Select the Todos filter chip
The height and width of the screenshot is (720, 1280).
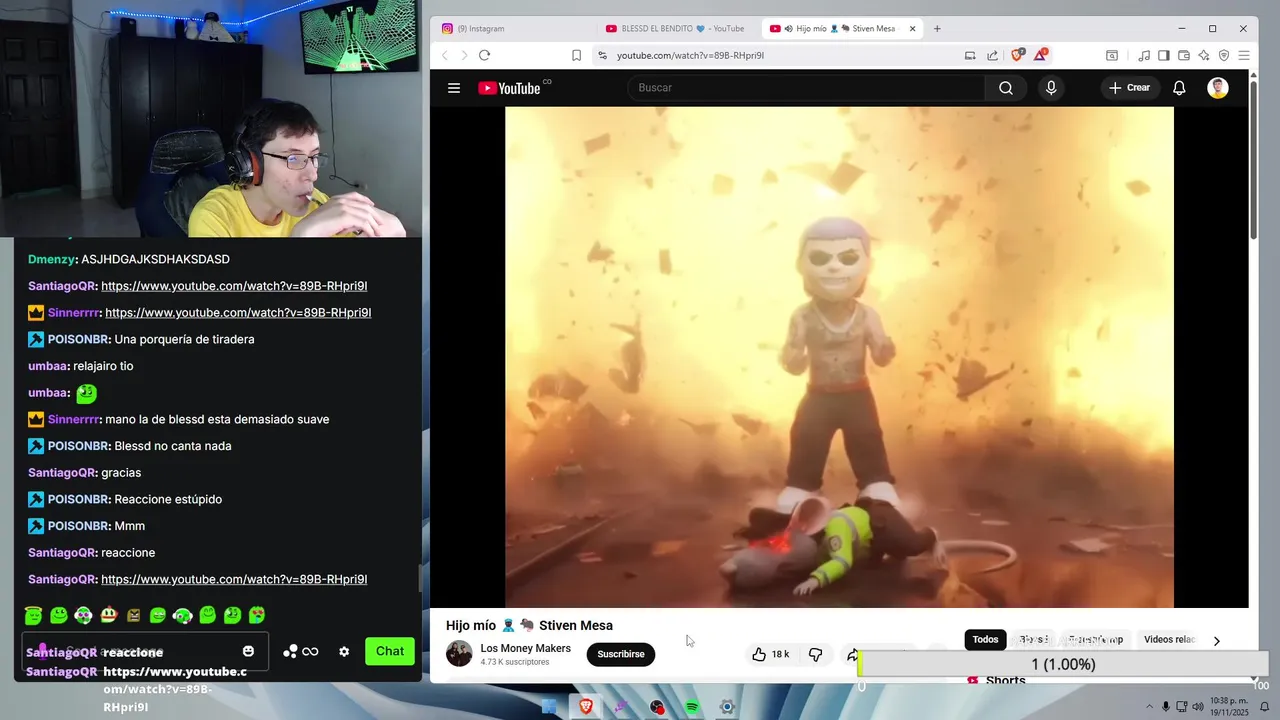point(985,640)
